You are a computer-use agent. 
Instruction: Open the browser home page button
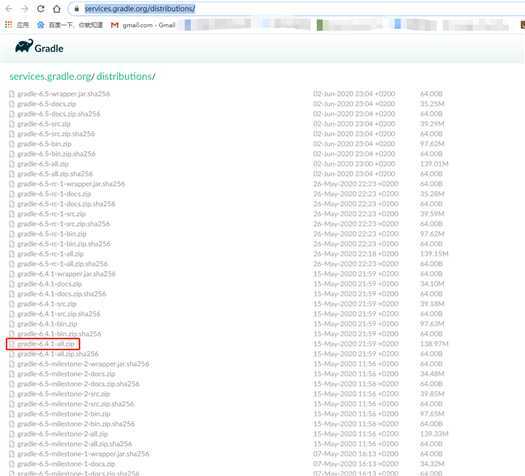click(57, 9)
